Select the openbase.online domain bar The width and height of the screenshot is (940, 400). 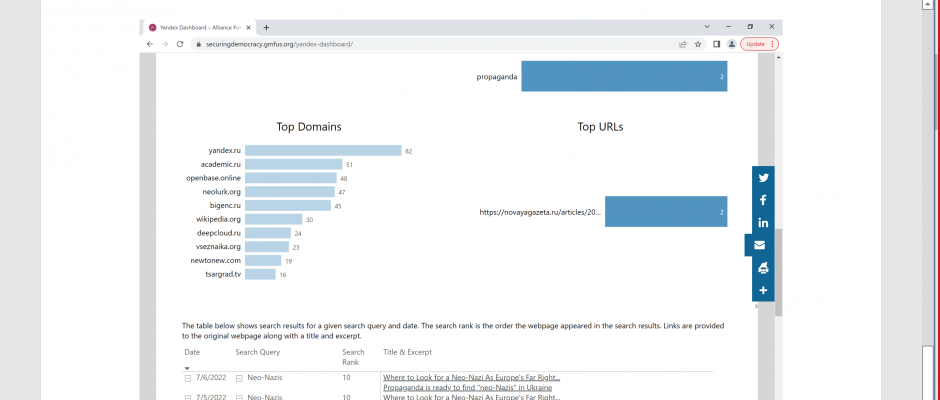(291, 178)
